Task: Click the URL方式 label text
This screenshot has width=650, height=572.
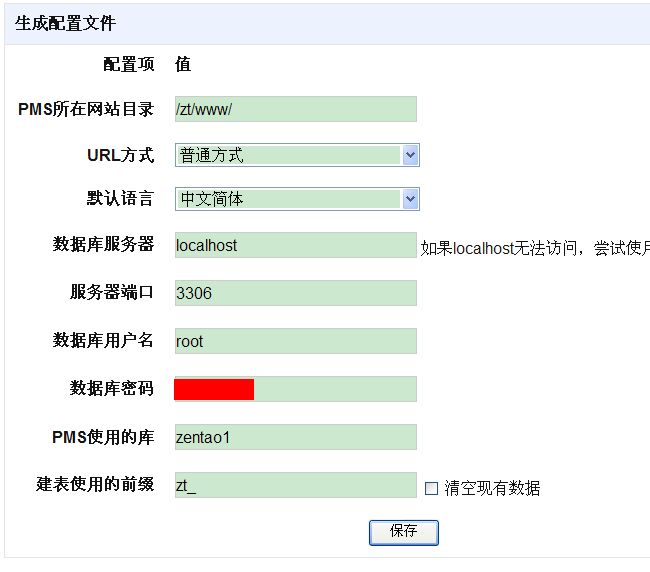Action: pyautogui.click(x=120, y=155)
